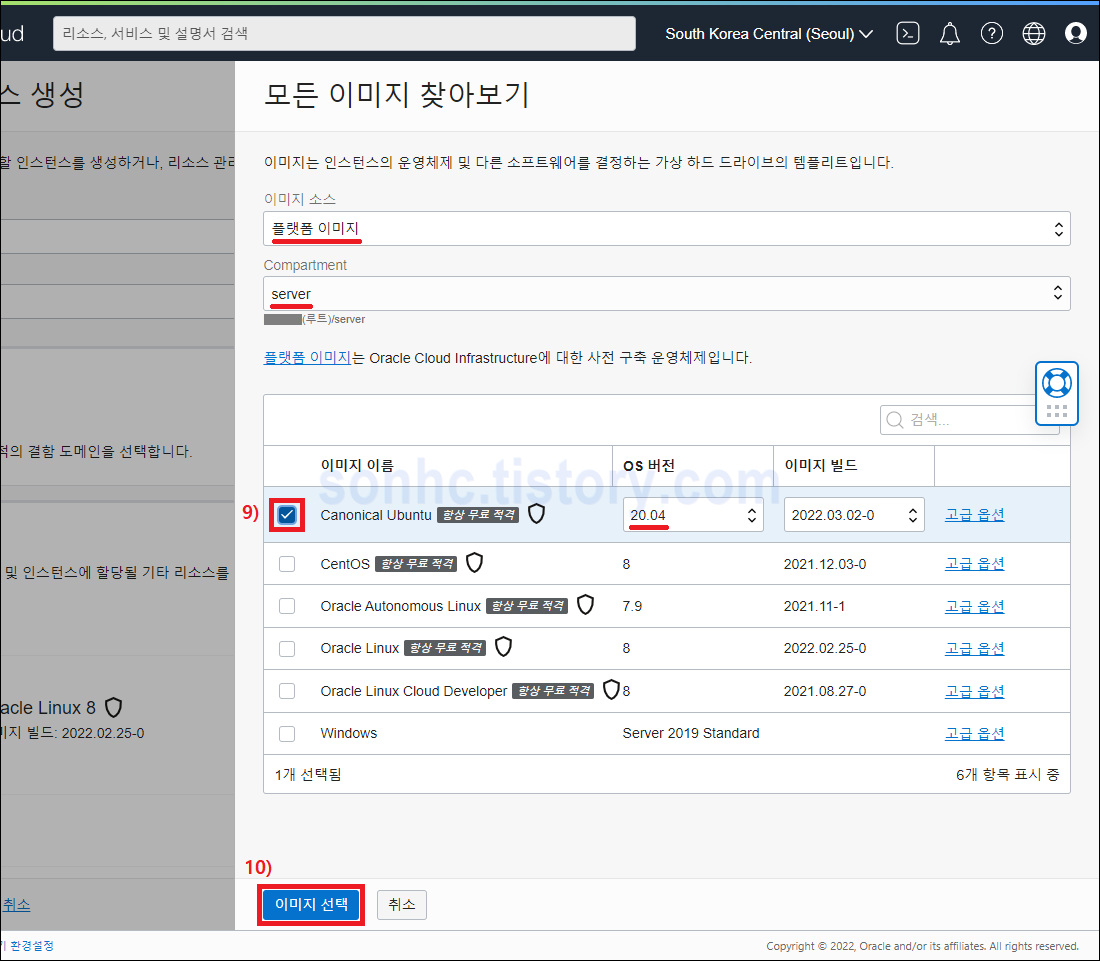Click the magnifier icon in image search box
The width and height of the screenshot is (1100, 961).
click(x=894, y=419)
